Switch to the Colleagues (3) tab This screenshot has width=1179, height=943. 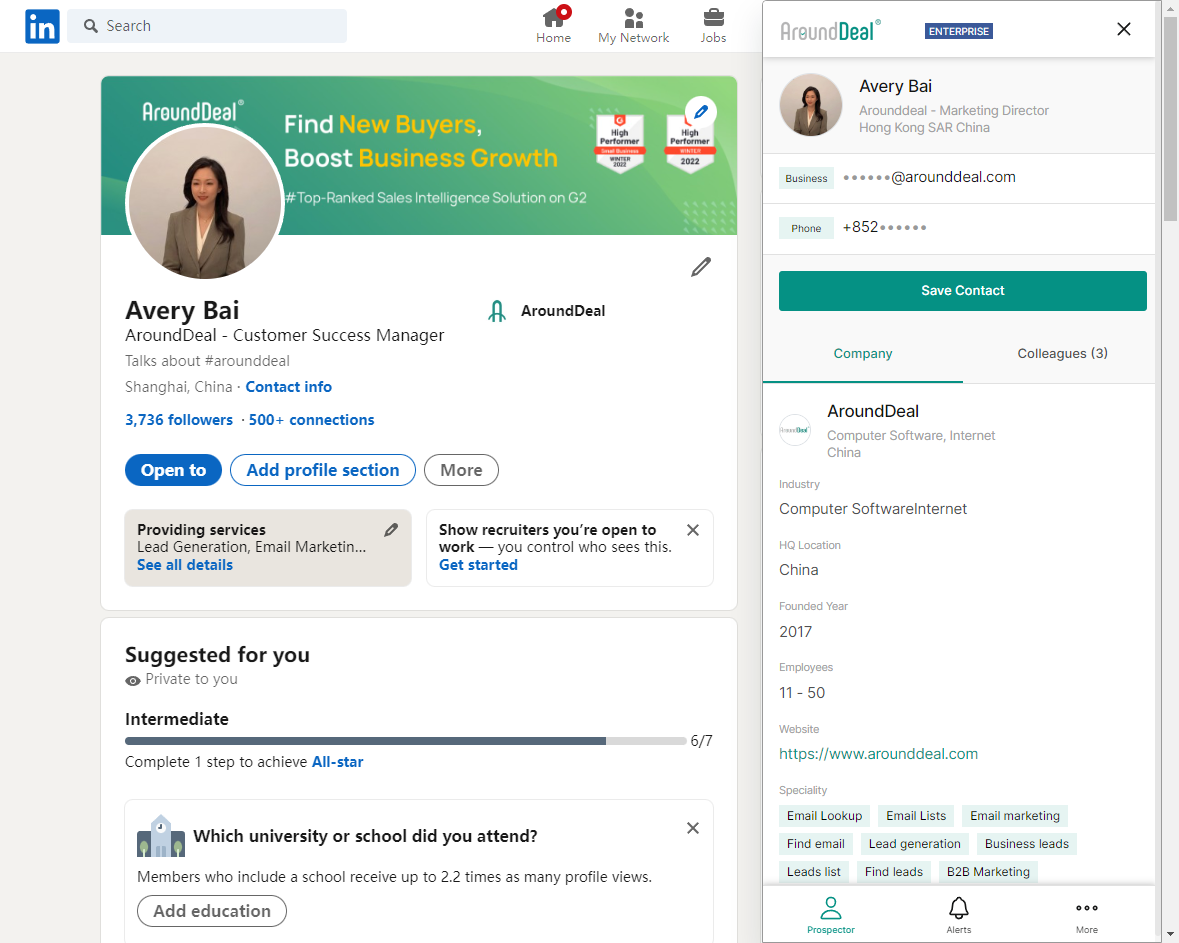click(1062, 354)
